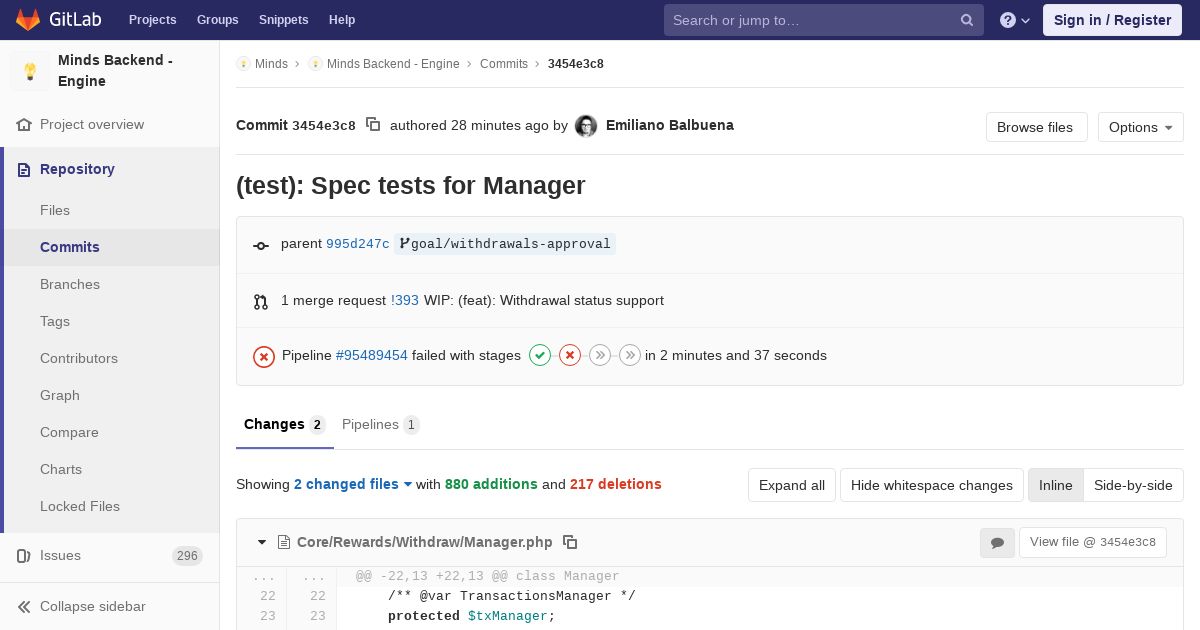Open the Groups menu in the navbar
The width and height of the screenshot is (1200, 630).
click(x=218, y=20)
